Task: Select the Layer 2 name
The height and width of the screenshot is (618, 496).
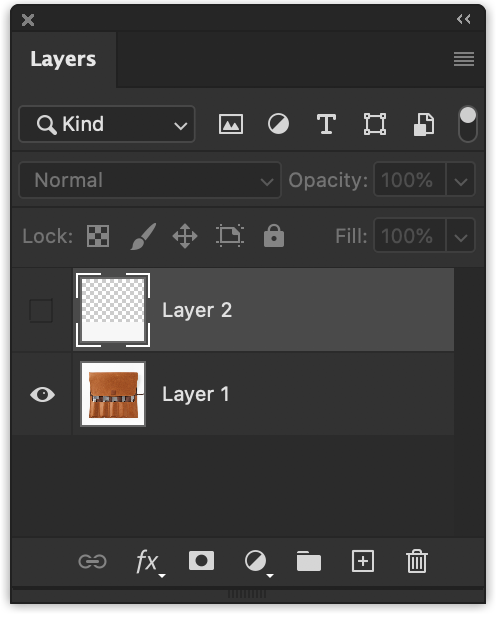Action: click(x=197, y=311)
